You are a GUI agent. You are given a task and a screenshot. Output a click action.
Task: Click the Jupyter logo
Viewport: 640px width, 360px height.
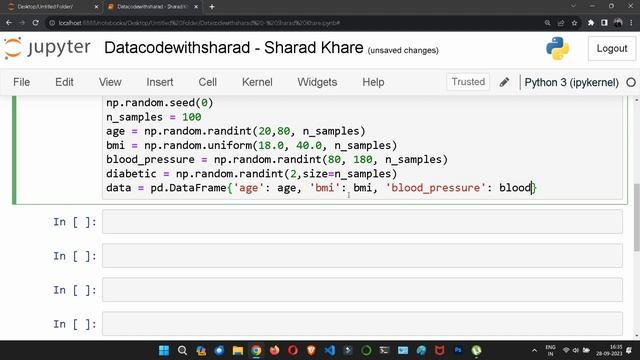(47, 48)
